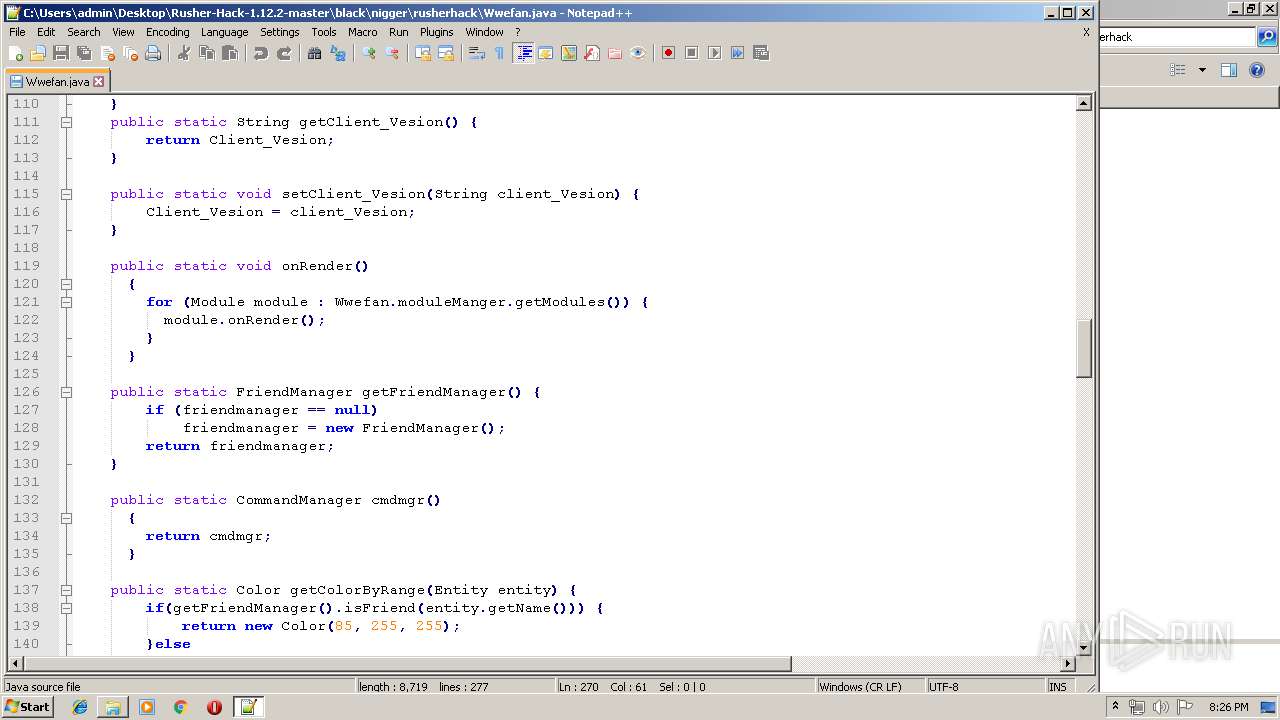
Task: Open the Plugins menu
Action: 436,32
